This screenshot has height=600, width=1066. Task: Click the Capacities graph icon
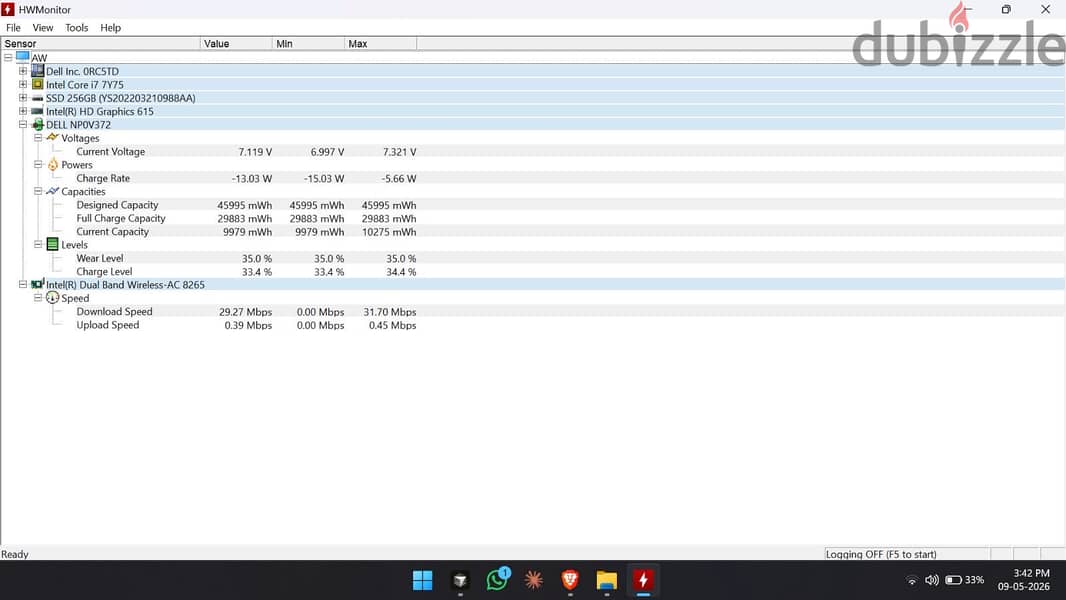coord(52,191)
